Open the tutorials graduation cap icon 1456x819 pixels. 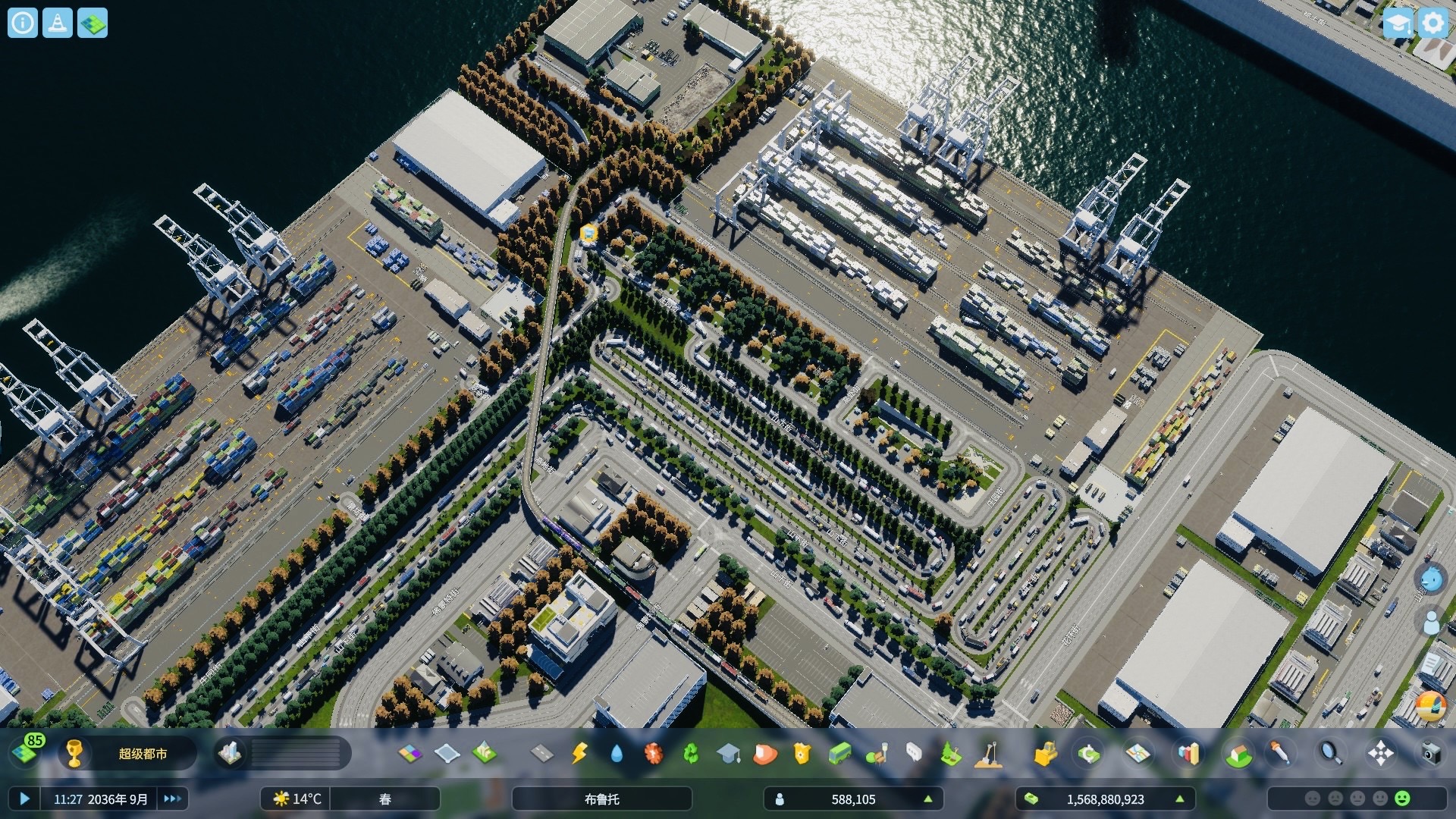[x=1397, y=23]
